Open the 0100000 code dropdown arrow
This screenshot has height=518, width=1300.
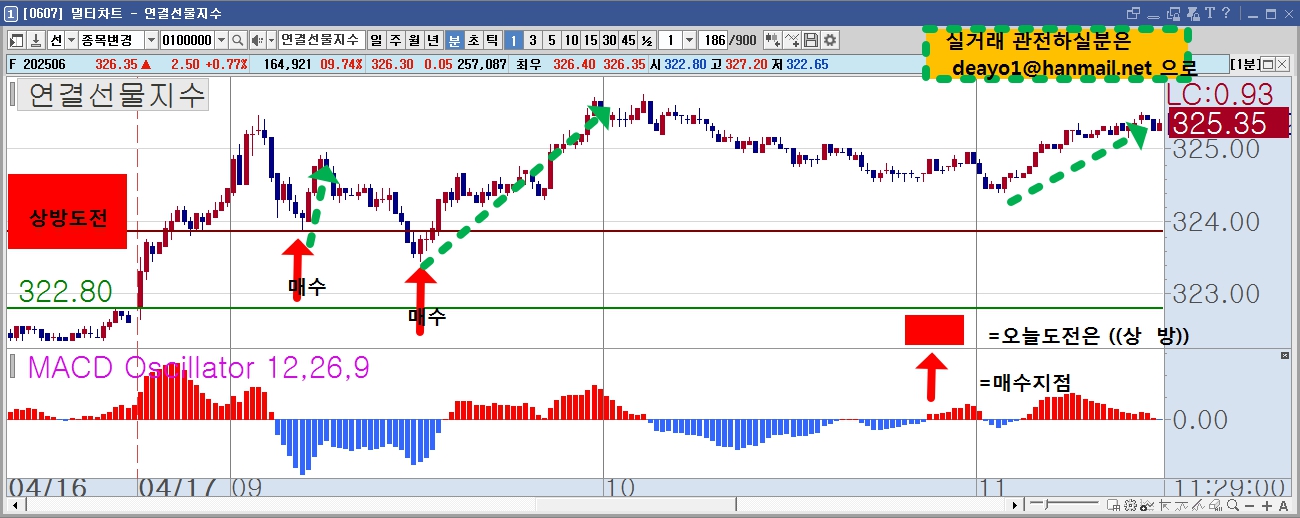pos(222,40)
